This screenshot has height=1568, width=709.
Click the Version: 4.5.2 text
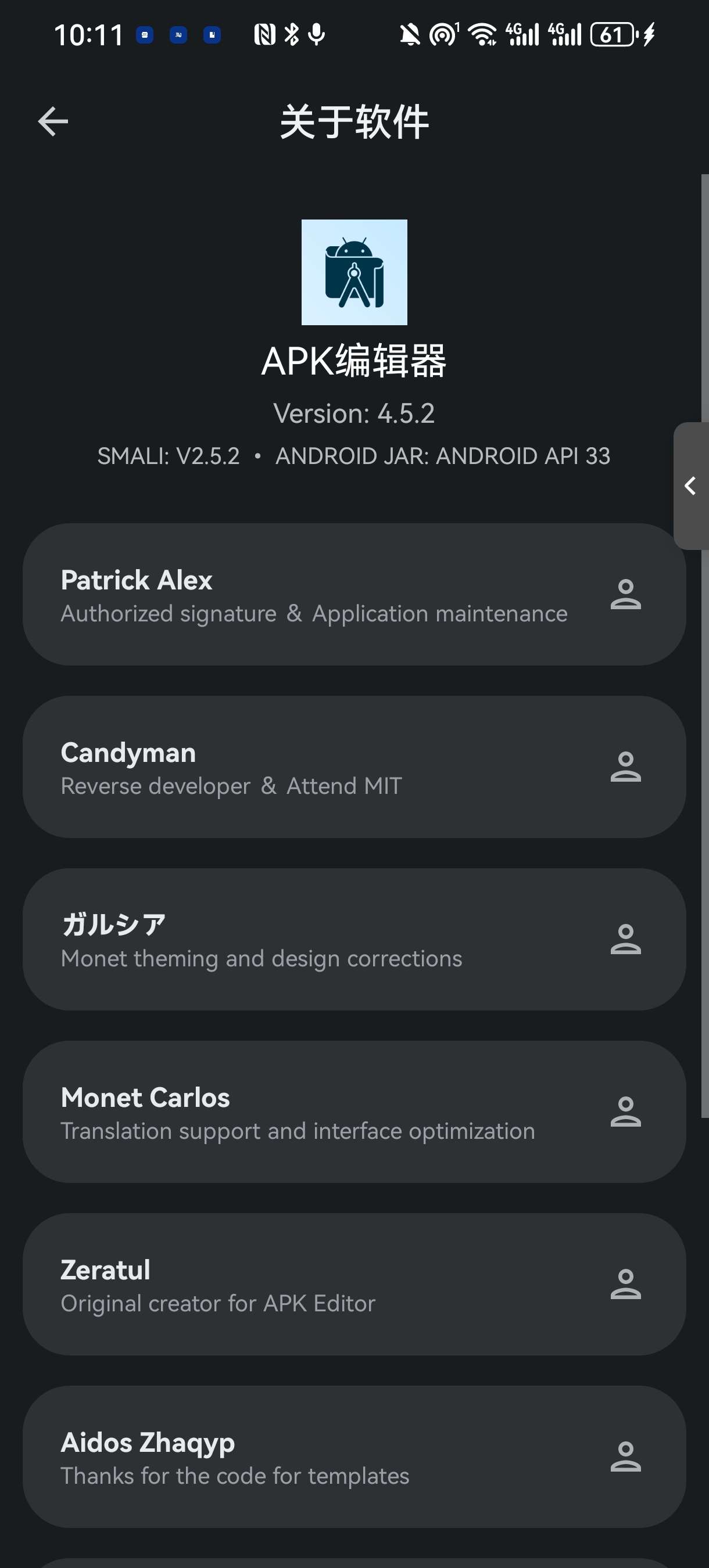(x=354, y=413)
